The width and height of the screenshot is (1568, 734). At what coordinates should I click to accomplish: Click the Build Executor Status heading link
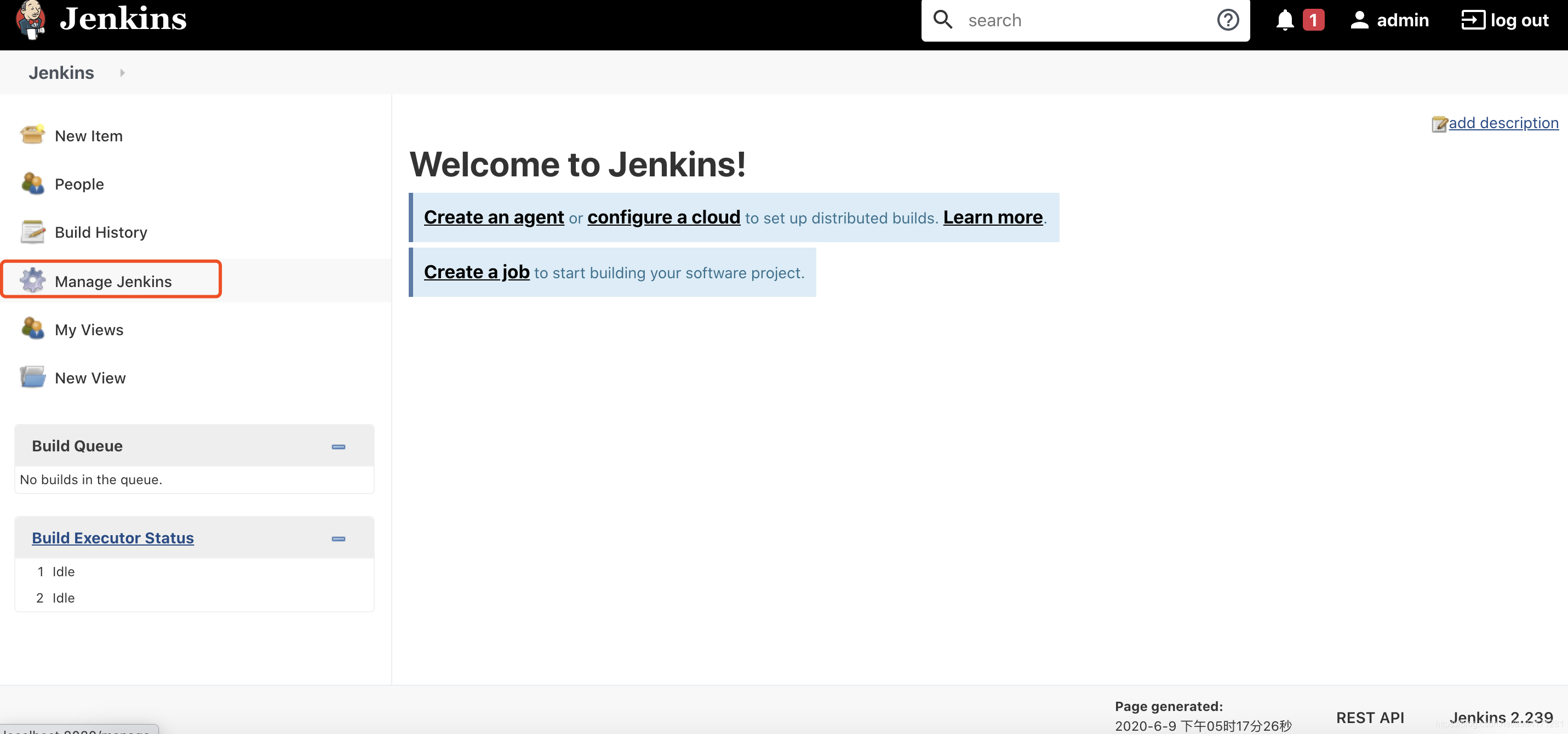113,538
